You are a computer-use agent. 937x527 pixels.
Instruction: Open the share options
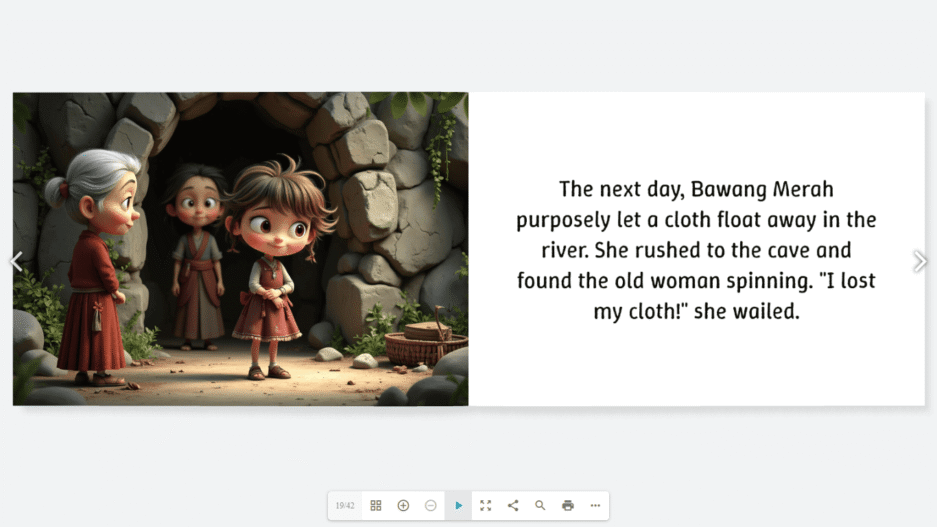[x=513, y=505]
